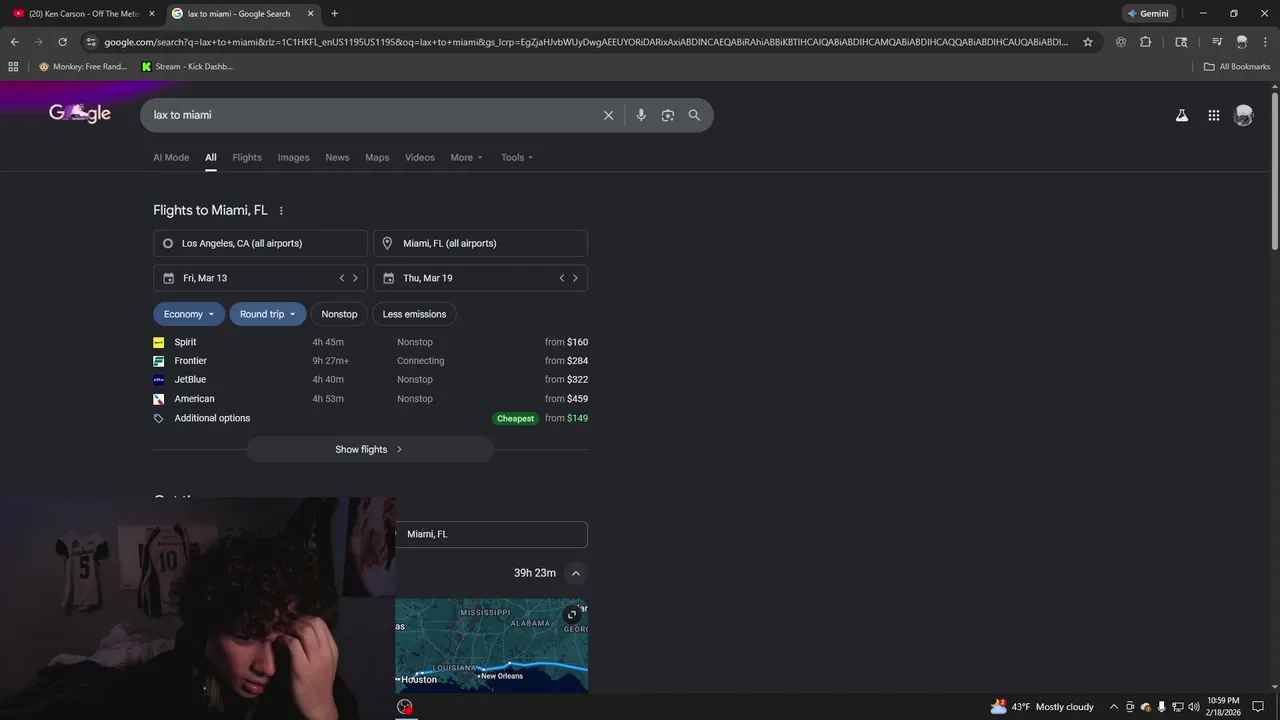1280x720 pixels.
Task: Switch to the Maps search tab
Action: (x=377, y=158)
